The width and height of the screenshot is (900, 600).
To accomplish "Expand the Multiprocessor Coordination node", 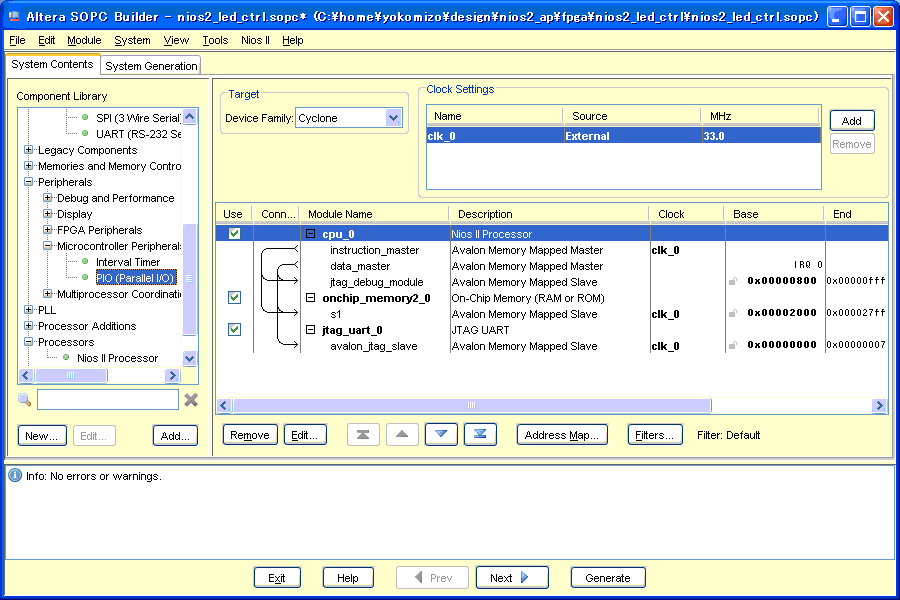I will click(x=48, y=294).
